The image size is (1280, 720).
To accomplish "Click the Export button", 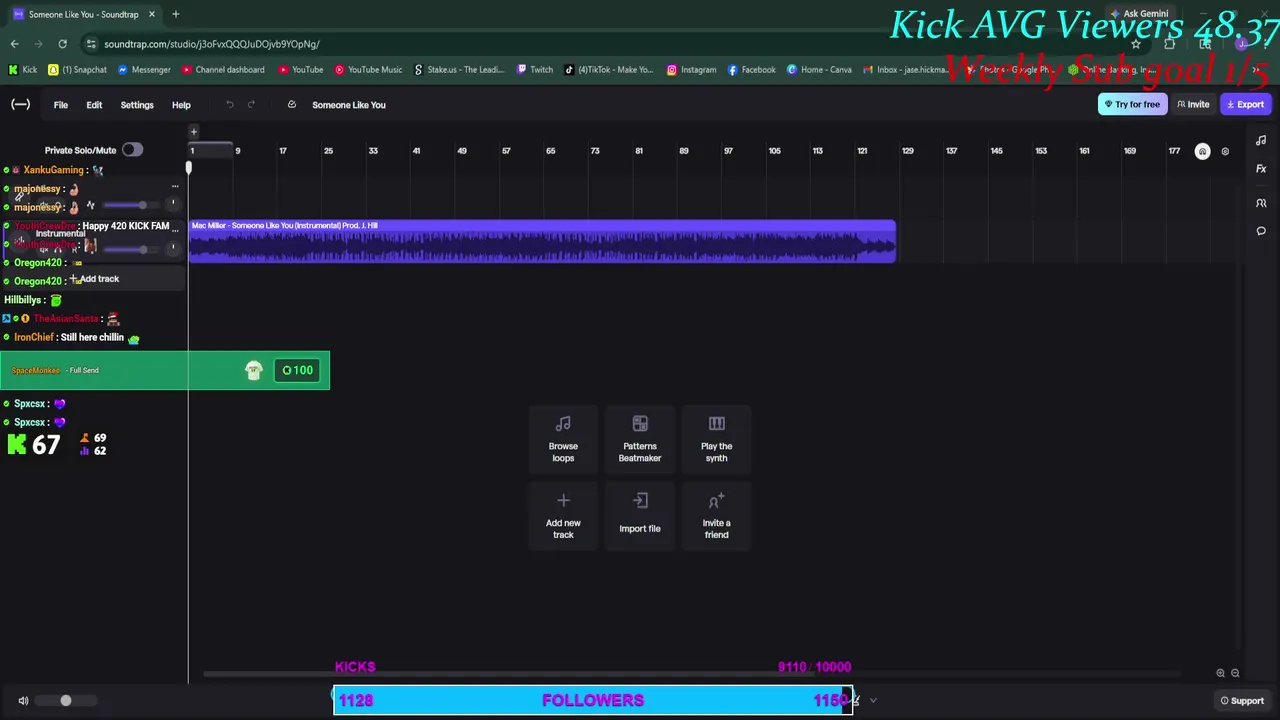I will pyautogui.click(x=1245, y=104).
